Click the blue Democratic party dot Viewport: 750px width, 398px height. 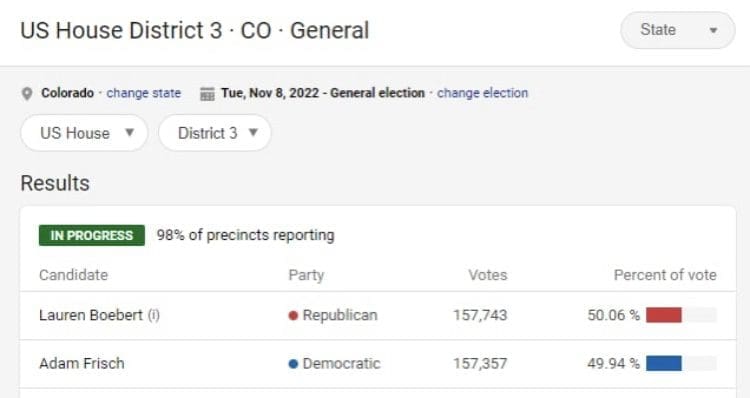tap(293, 364)
